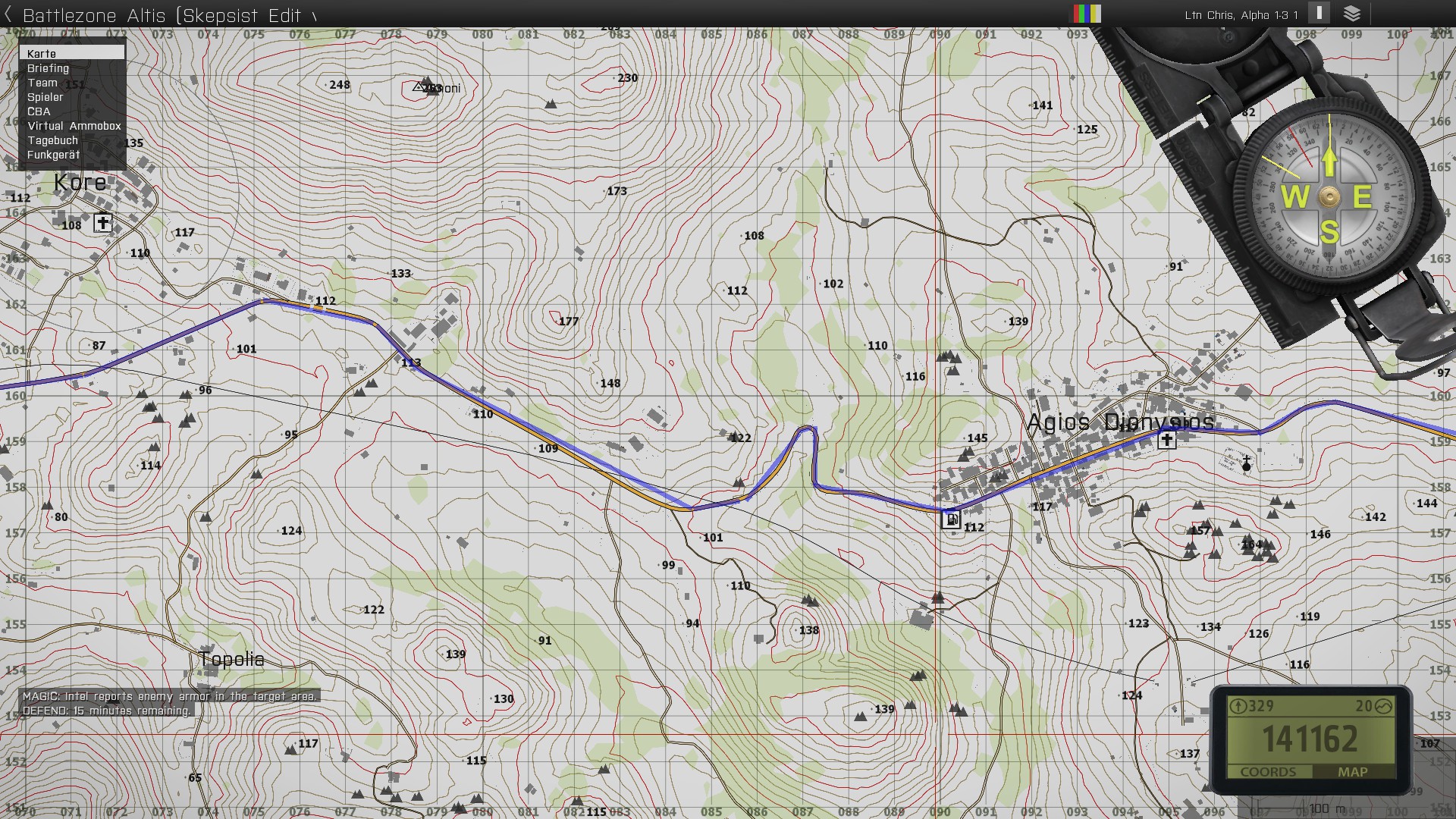
Task: Click the compass north arrow
Action: coord(1329,162)
